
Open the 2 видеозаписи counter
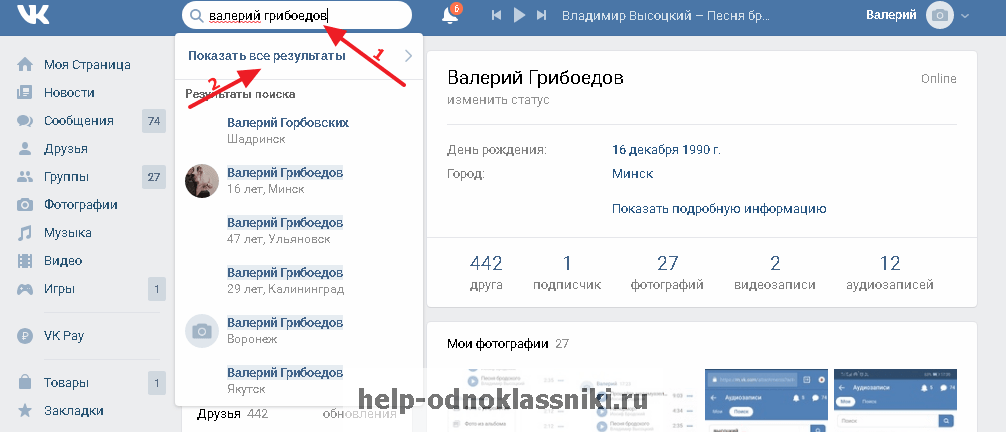[x=775, y=273]
